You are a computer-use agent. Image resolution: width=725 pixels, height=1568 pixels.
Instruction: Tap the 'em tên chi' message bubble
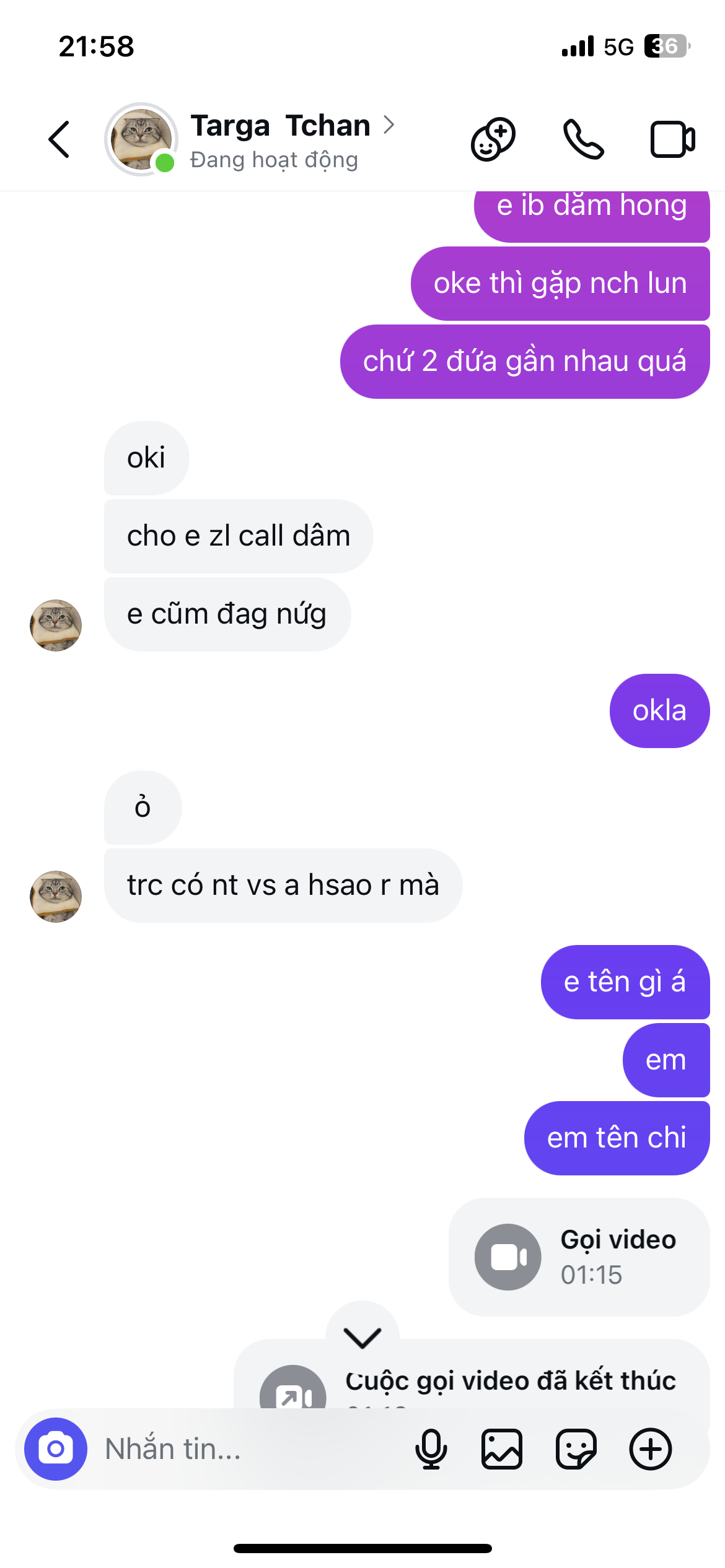(617, 1138)
